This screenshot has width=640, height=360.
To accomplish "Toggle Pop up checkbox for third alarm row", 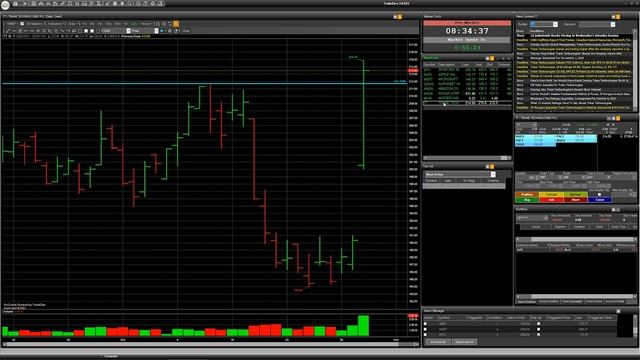I will 538,334.
